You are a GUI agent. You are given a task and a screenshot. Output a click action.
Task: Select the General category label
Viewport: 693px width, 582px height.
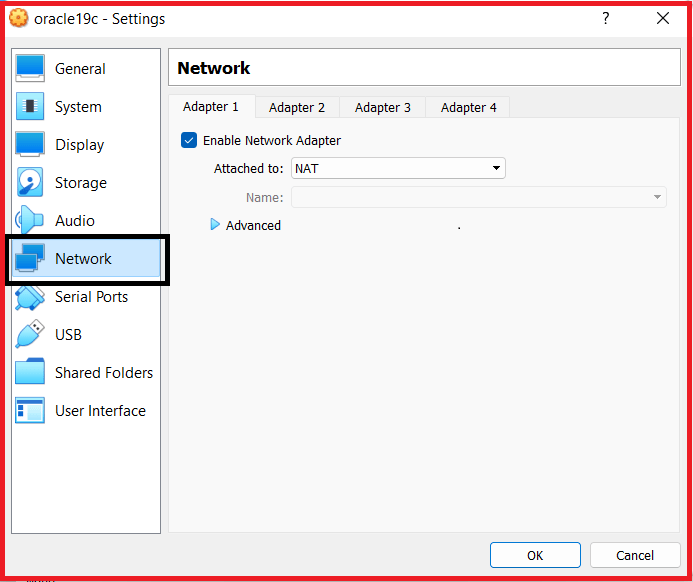click(x=80, y=69)
